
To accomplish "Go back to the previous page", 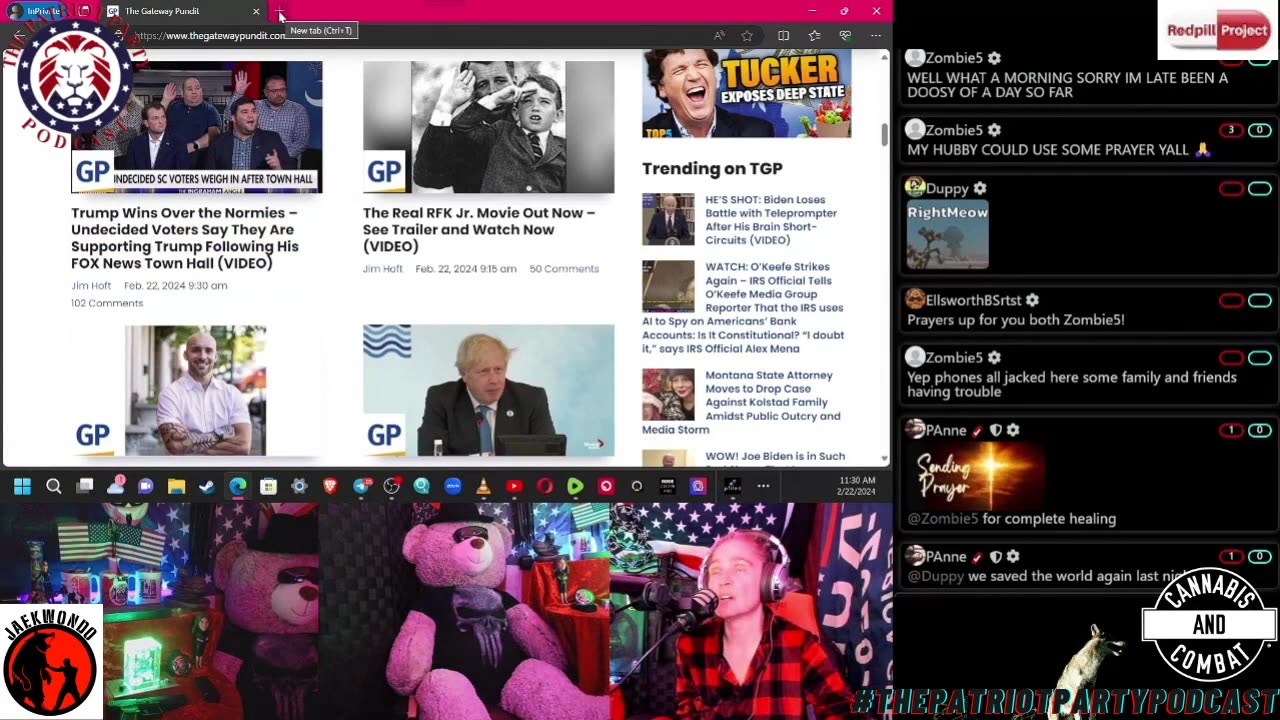I will tap(19, 36).
